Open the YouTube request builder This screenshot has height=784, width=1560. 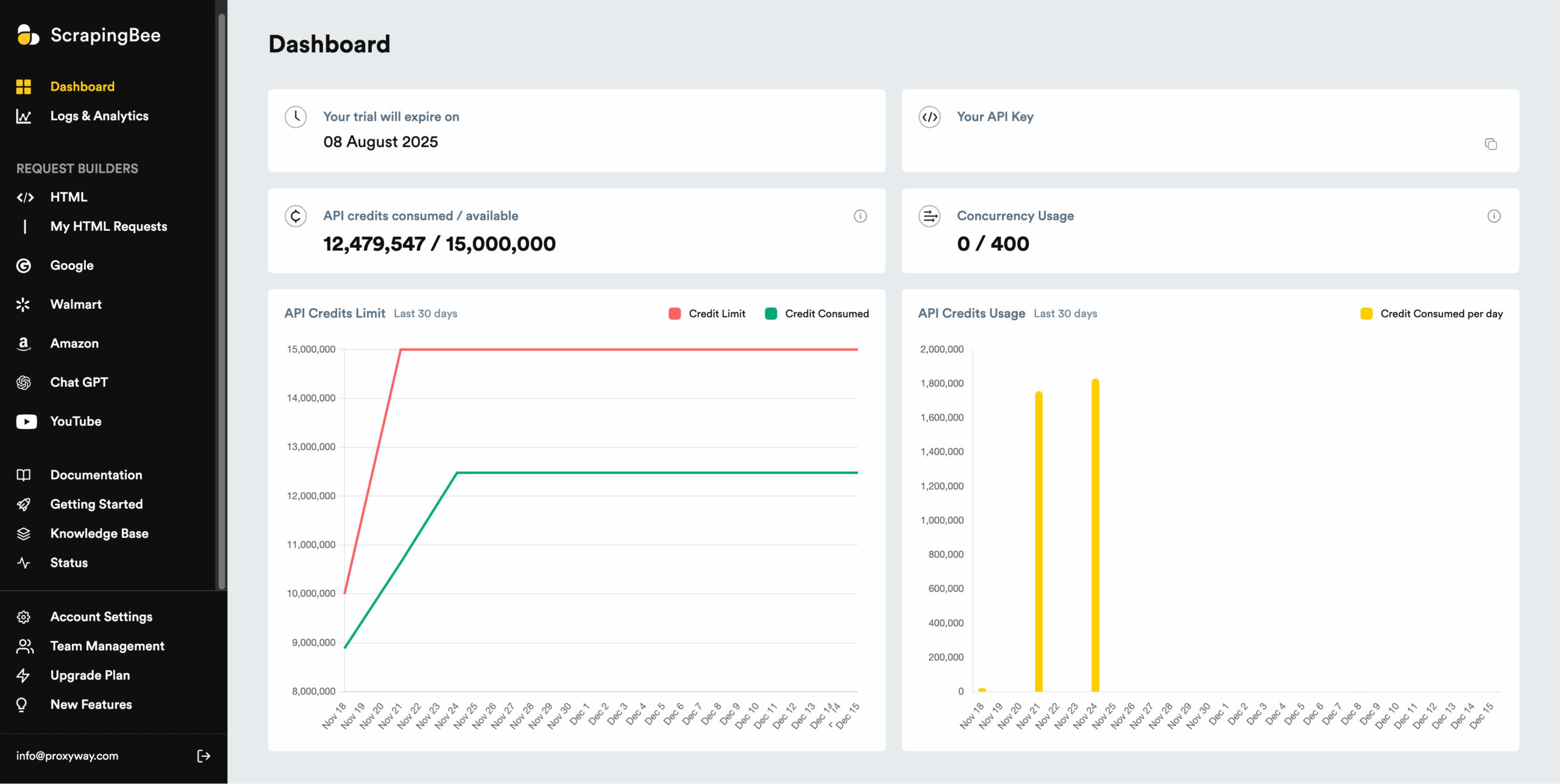tap(76, 421)
